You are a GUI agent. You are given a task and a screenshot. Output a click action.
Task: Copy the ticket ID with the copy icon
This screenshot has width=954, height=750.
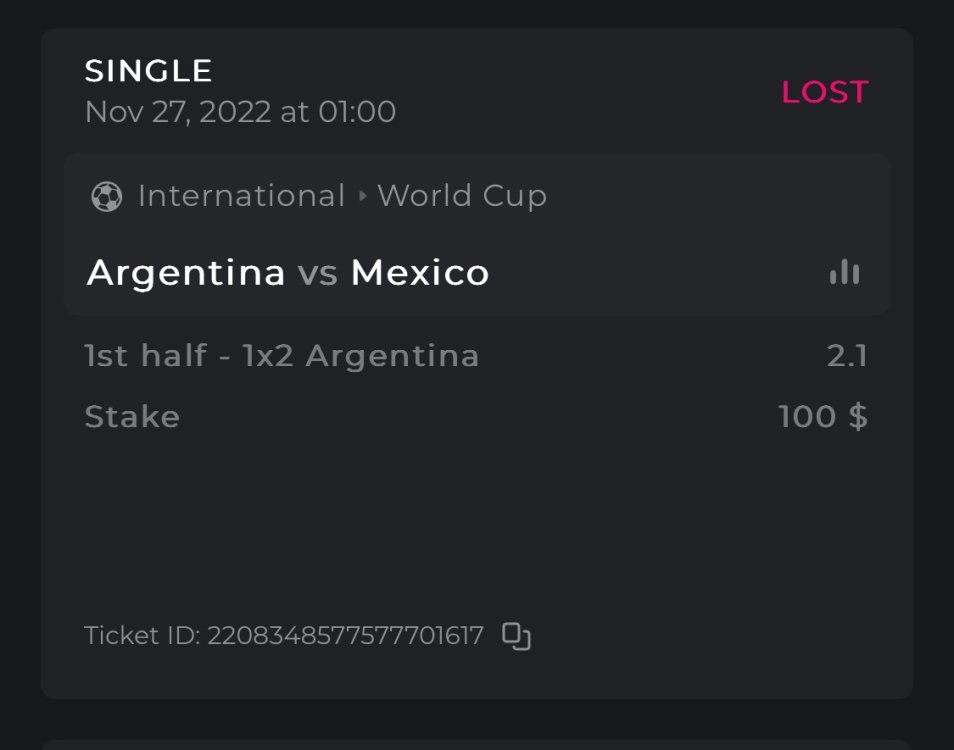point(516,636)
